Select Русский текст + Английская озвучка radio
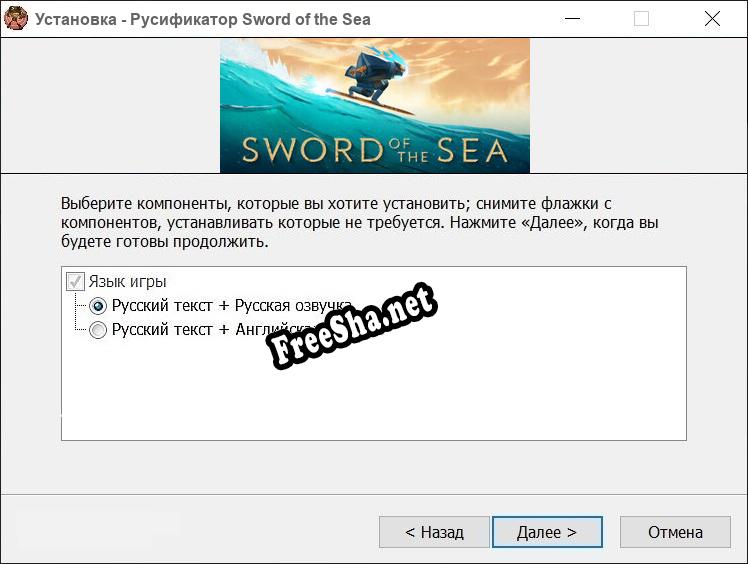The width and height of the screenshot is (748, 564). (98, 330)
